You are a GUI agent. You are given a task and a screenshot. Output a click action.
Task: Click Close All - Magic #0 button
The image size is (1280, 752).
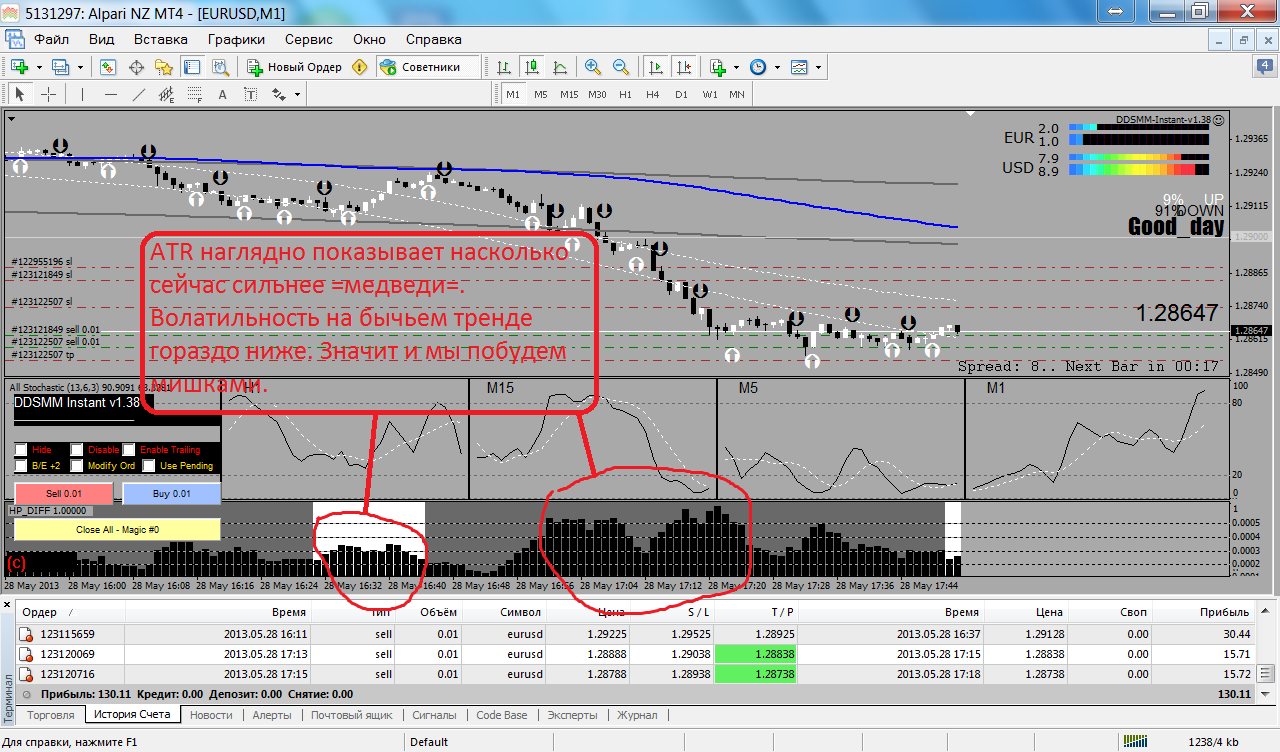[x=117, y=529]
